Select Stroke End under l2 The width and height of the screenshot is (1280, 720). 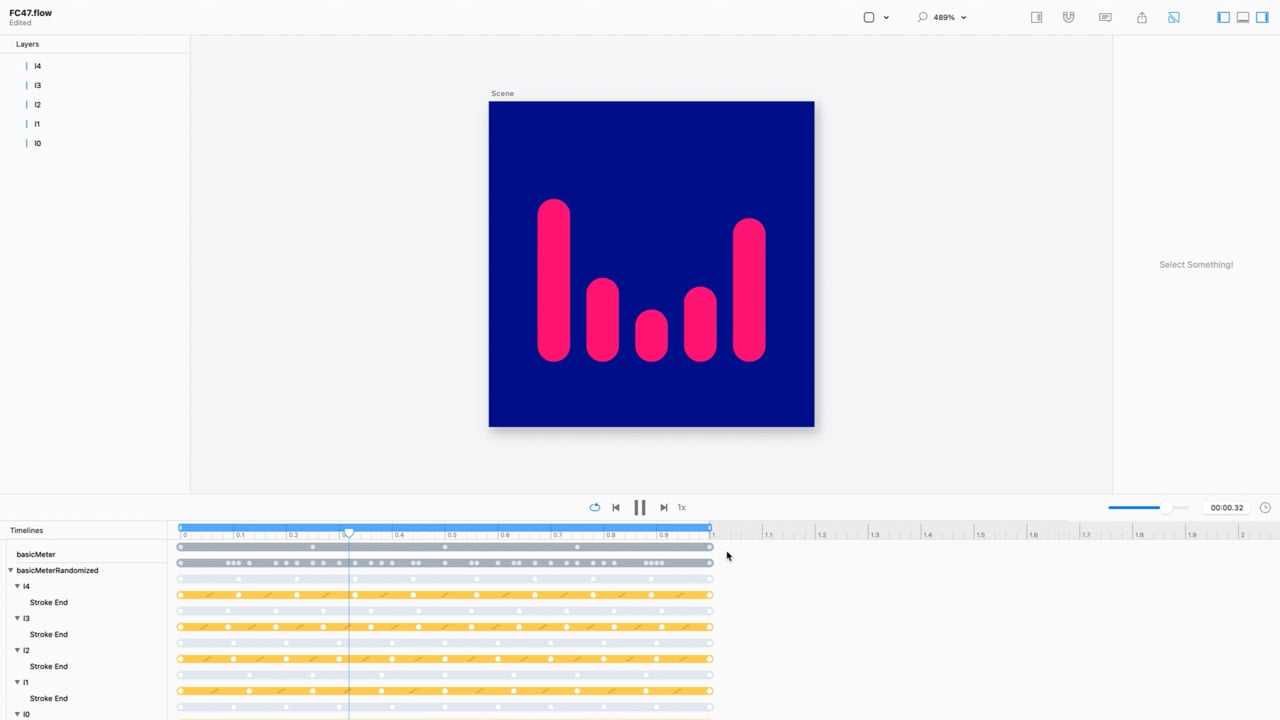point(49,666)
